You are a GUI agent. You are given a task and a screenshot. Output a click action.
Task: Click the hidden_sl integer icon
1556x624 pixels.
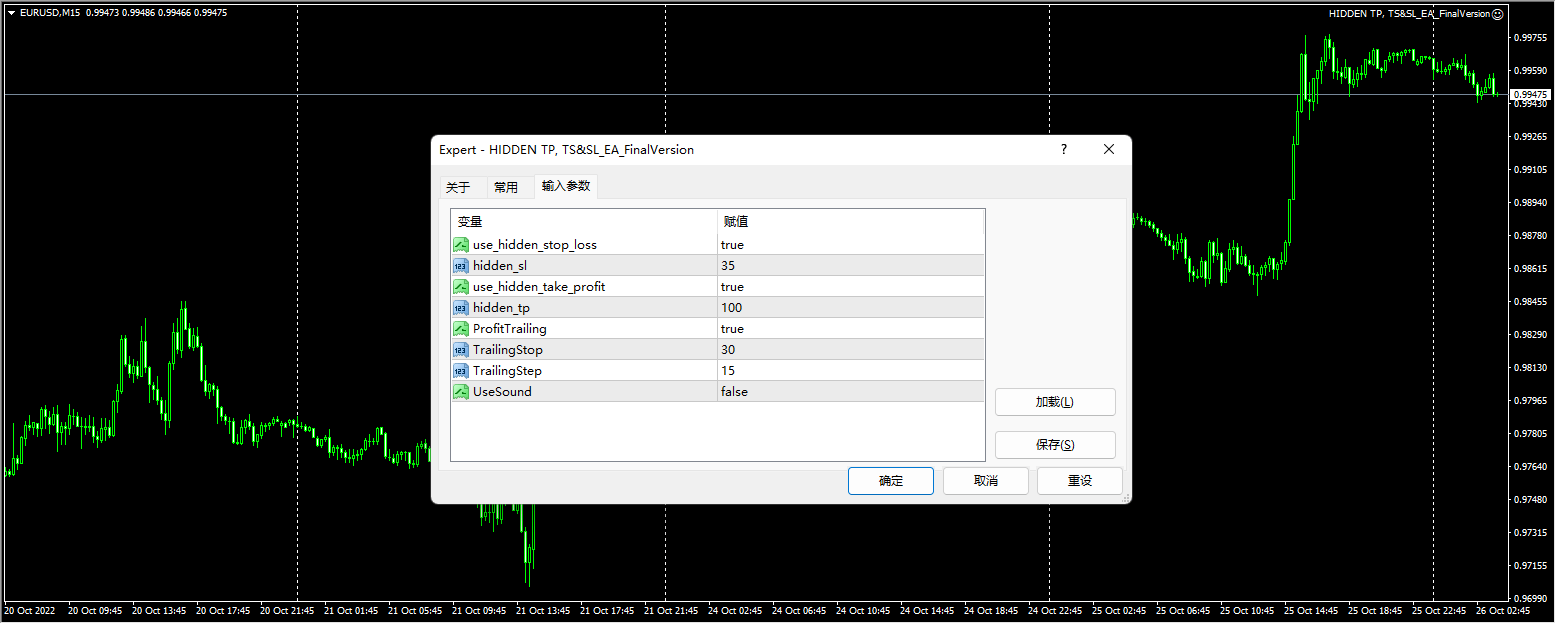[461, 266]
